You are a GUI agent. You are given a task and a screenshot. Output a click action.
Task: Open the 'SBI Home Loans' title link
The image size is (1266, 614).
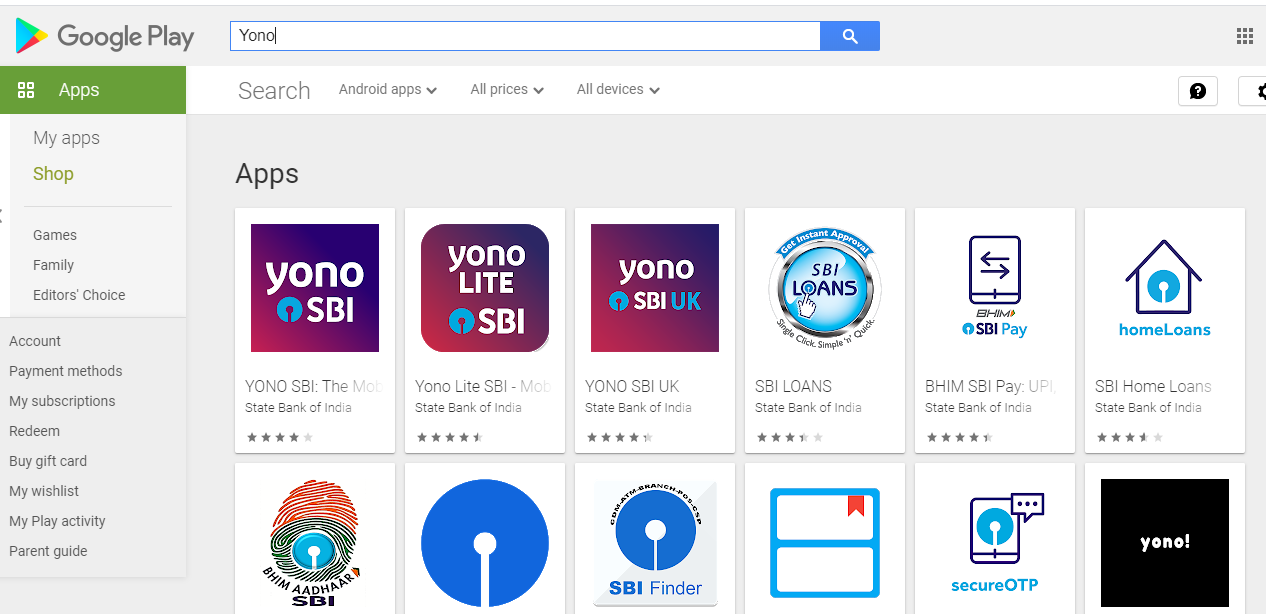(1153, 386)
